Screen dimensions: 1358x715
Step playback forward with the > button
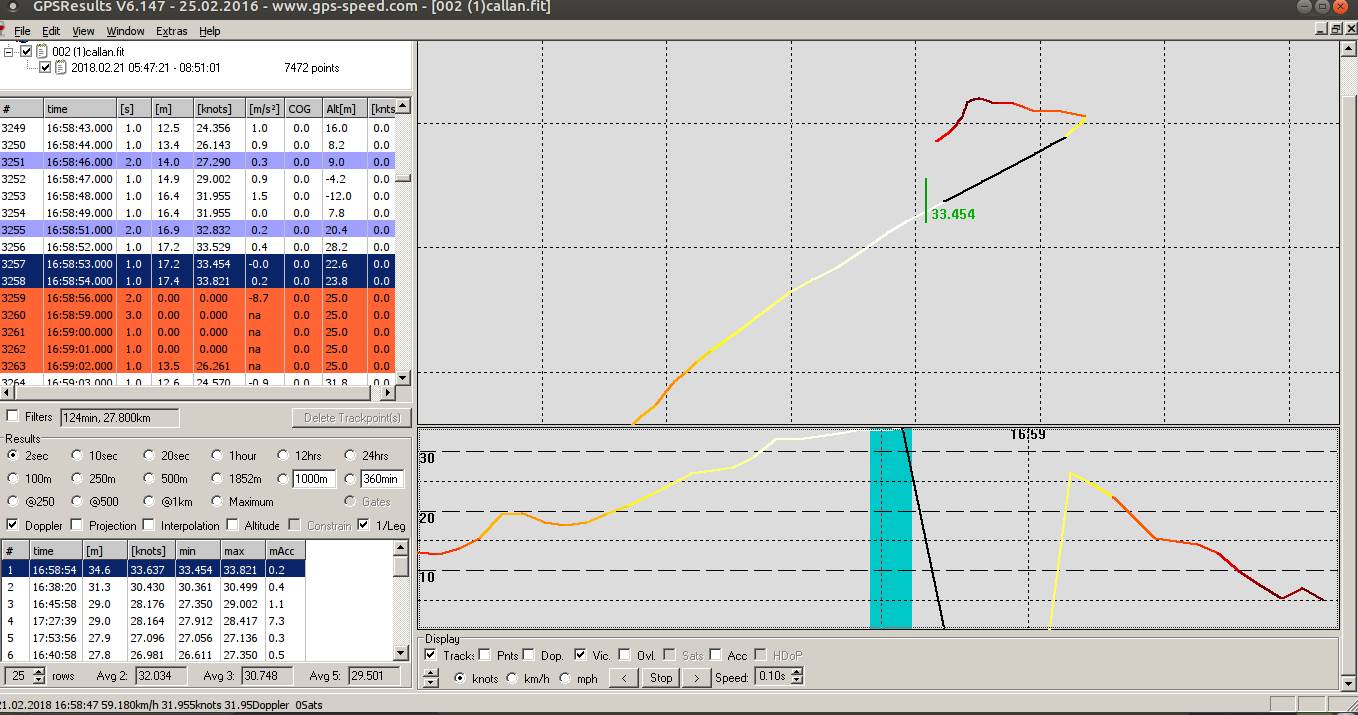pos(696,678)
